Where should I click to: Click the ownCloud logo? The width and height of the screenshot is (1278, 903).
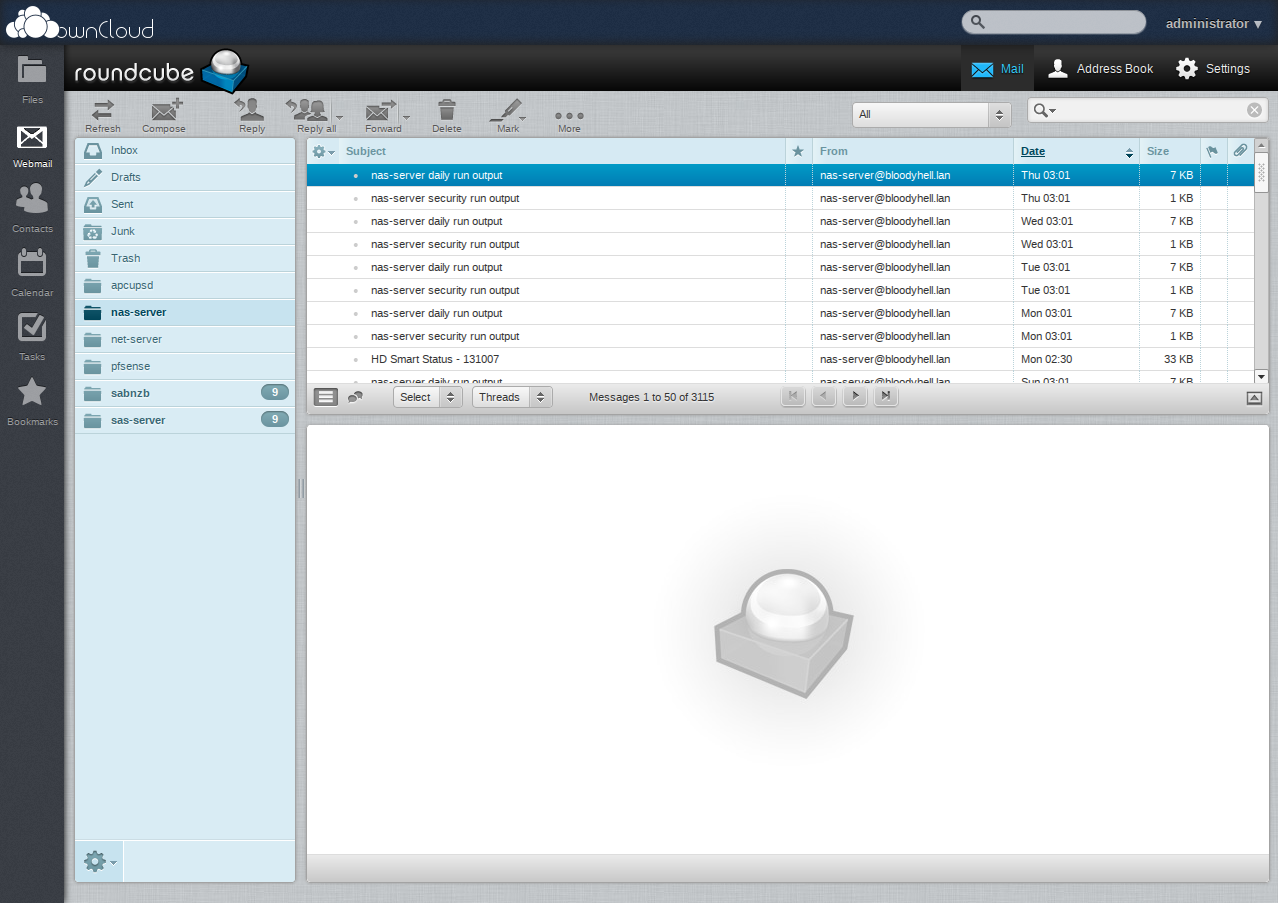click(80, 22)
